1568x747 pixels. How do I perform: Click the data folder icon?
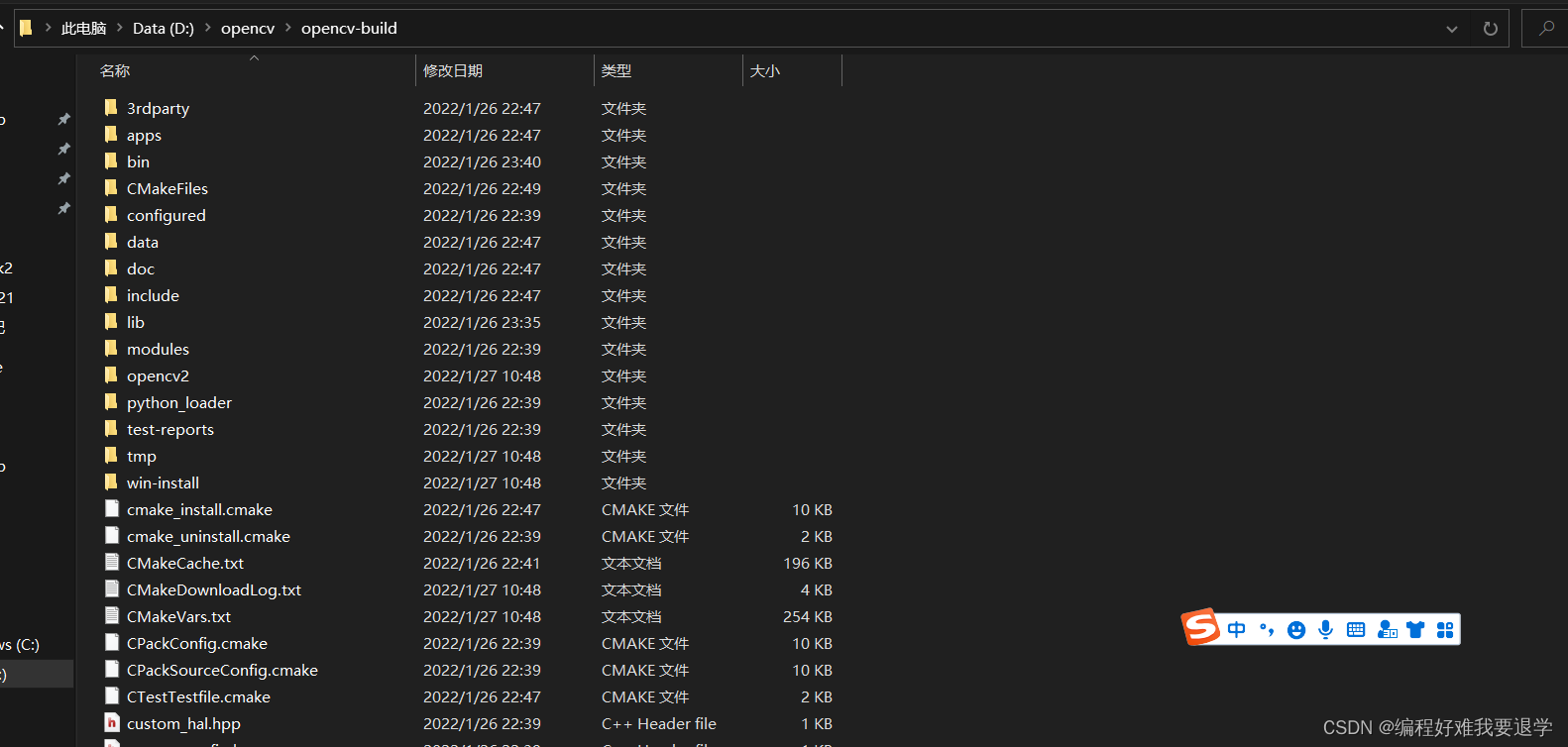click(111, 241)
